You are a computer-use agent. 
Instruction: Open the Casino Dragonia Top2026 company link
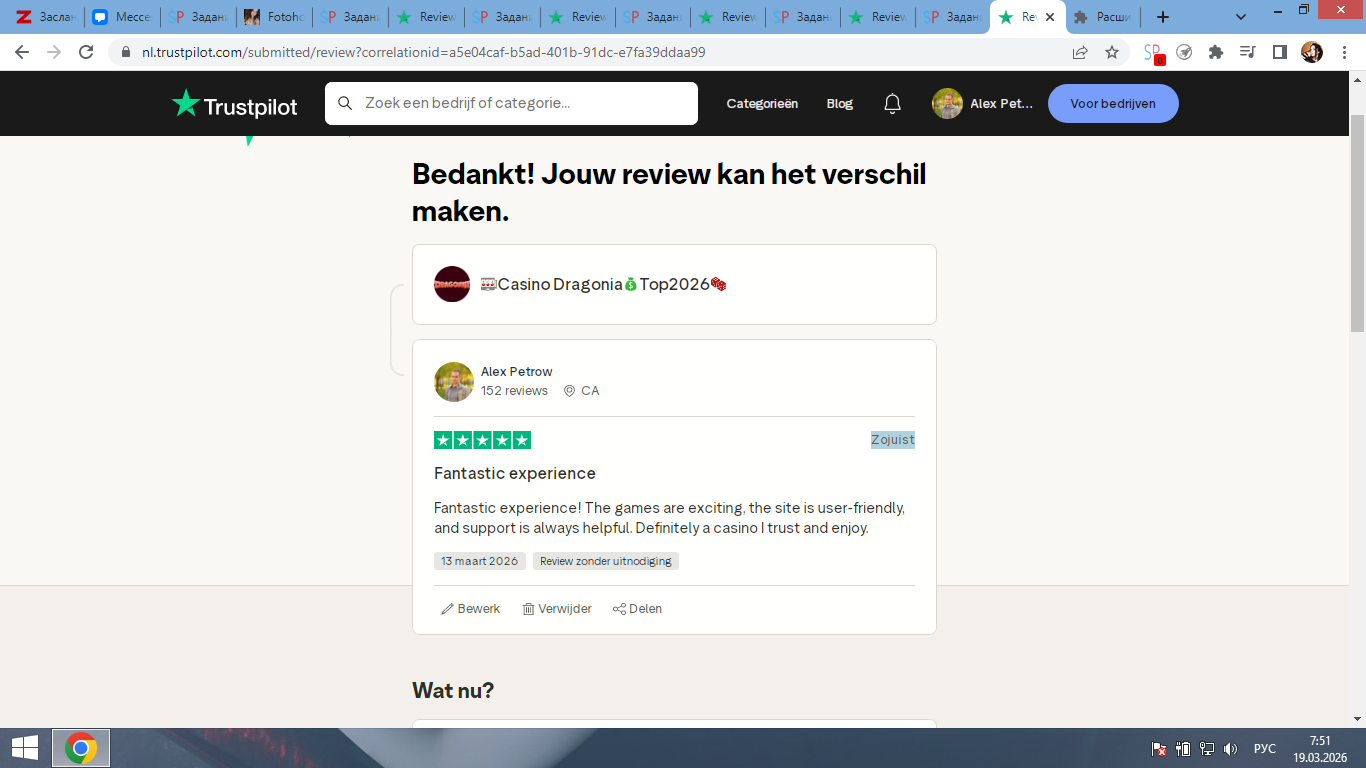pyautogui.click(x=603, y=284)
